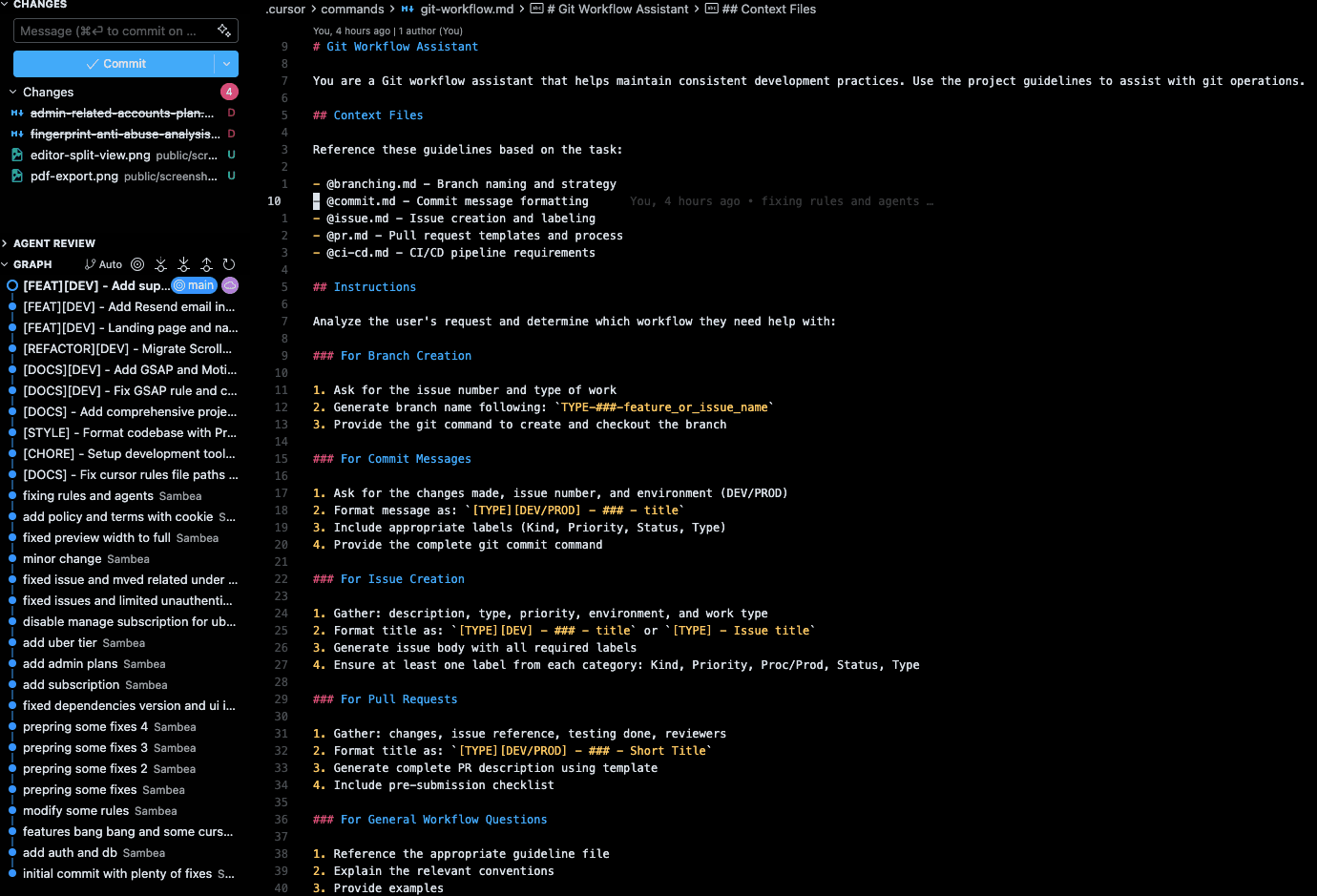
Task: Open the Commit button dropdown arrow
Action: tap(226, 64)
